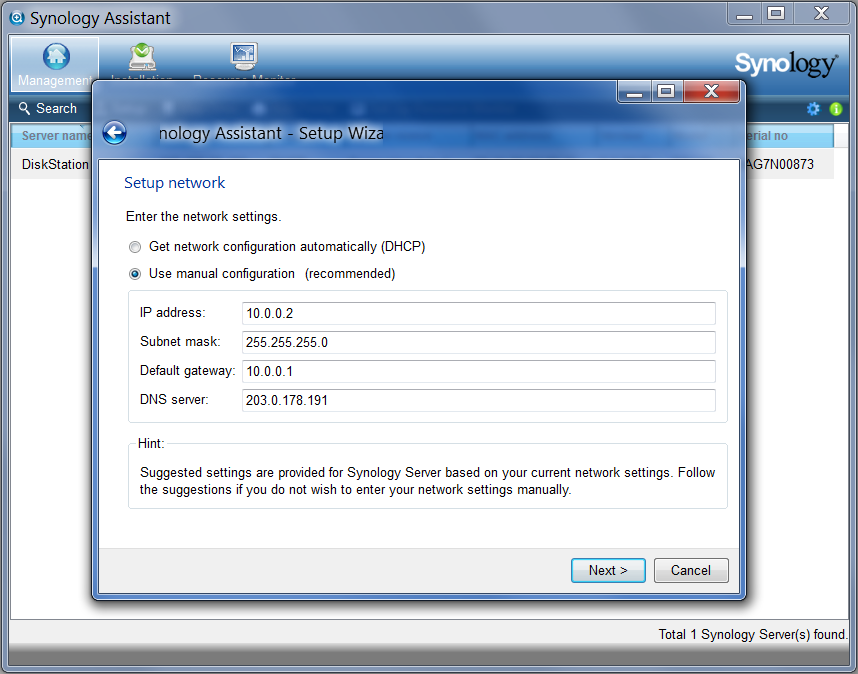
Task: Open the Management tab in Synology Assistant
Action: point(55,64)
